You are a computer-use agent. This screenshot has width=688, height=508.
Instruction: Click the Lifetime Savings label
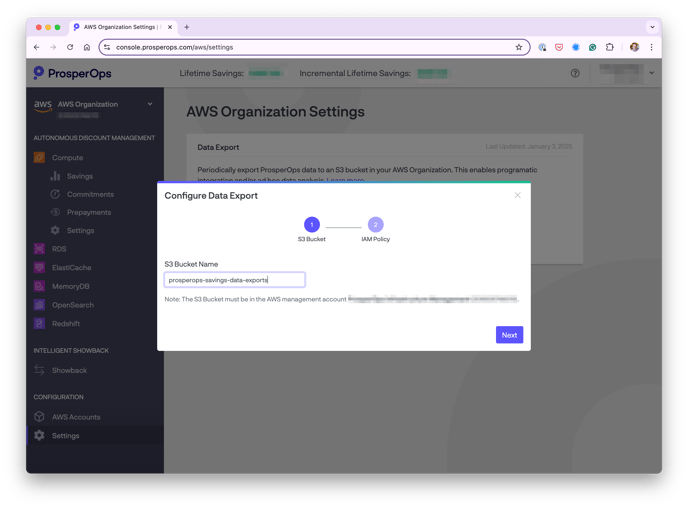pos(211,73)
